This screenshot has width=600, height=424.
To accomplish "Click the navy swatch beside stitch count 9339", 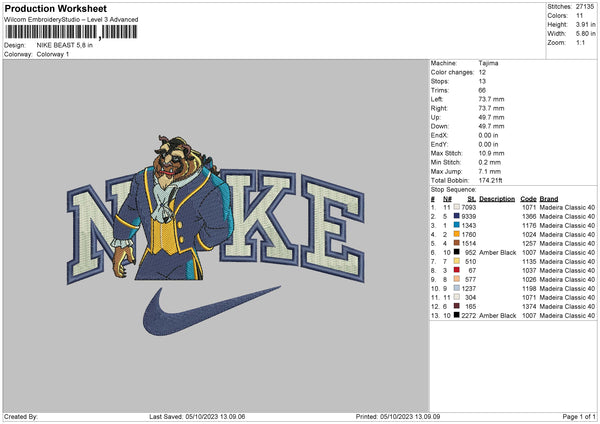I will click(457, 216).
